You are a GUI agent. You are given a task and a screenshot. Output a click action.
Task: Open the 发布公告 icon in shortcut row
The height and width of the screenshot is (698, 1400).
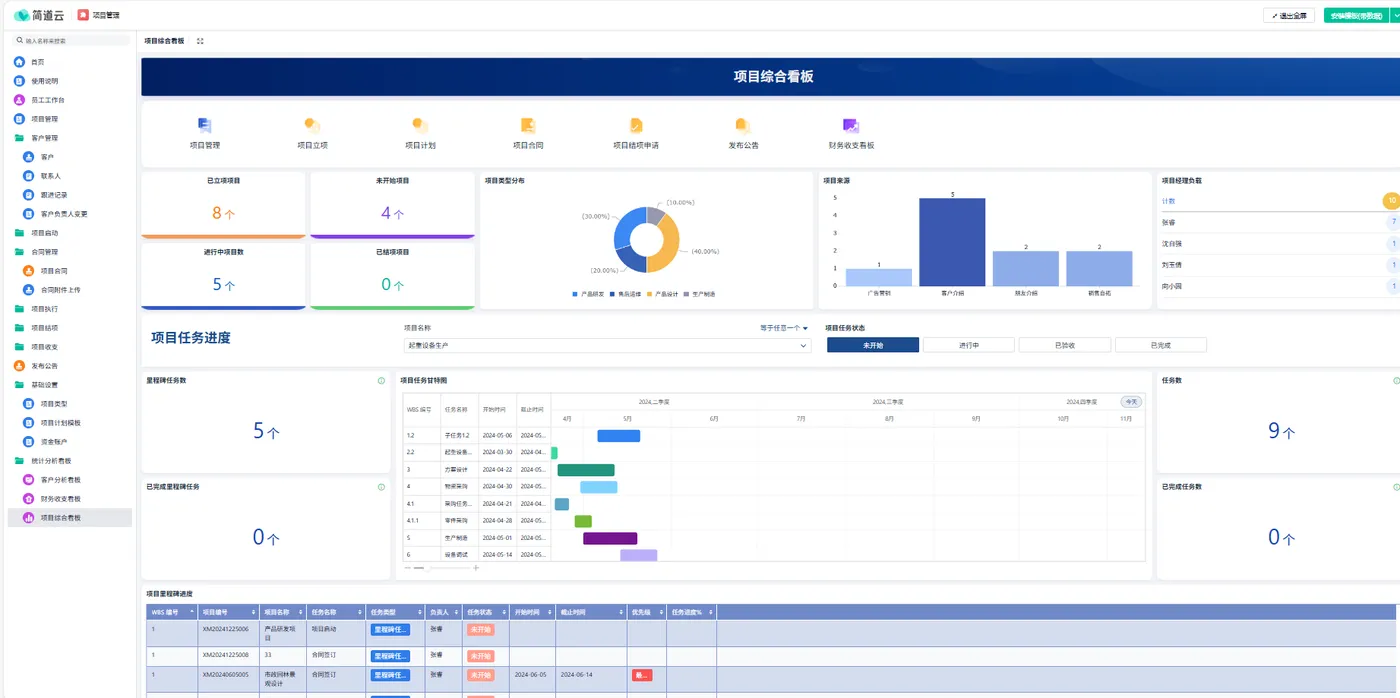point(743,126)
